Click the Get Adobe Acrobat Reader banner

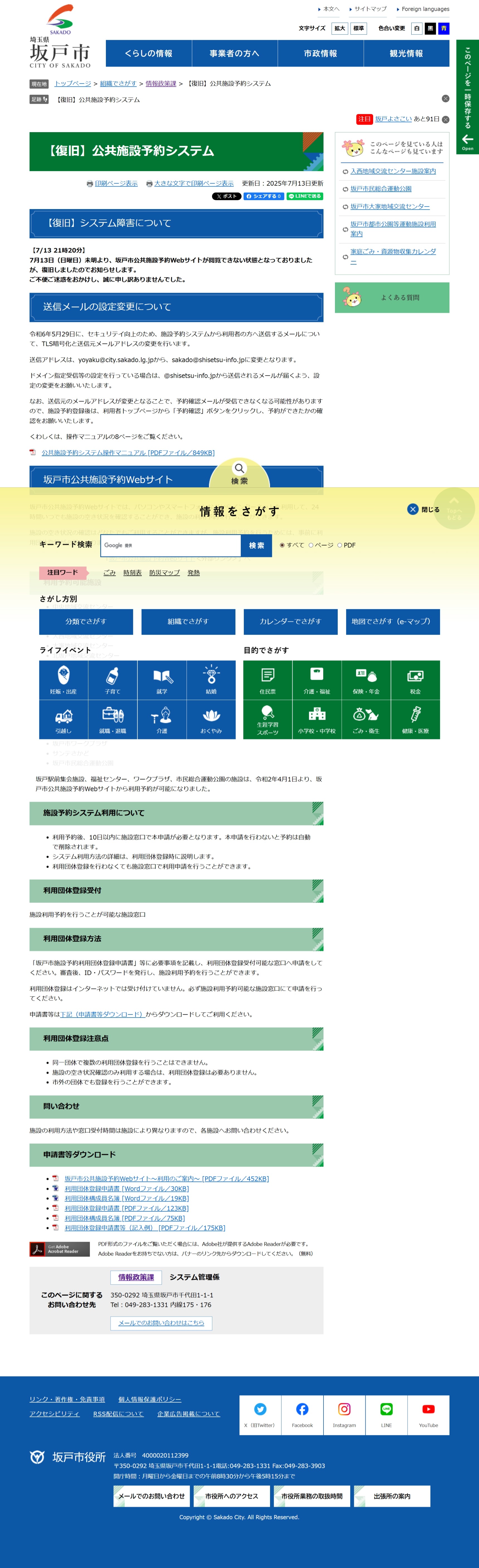pos(60,1249)
